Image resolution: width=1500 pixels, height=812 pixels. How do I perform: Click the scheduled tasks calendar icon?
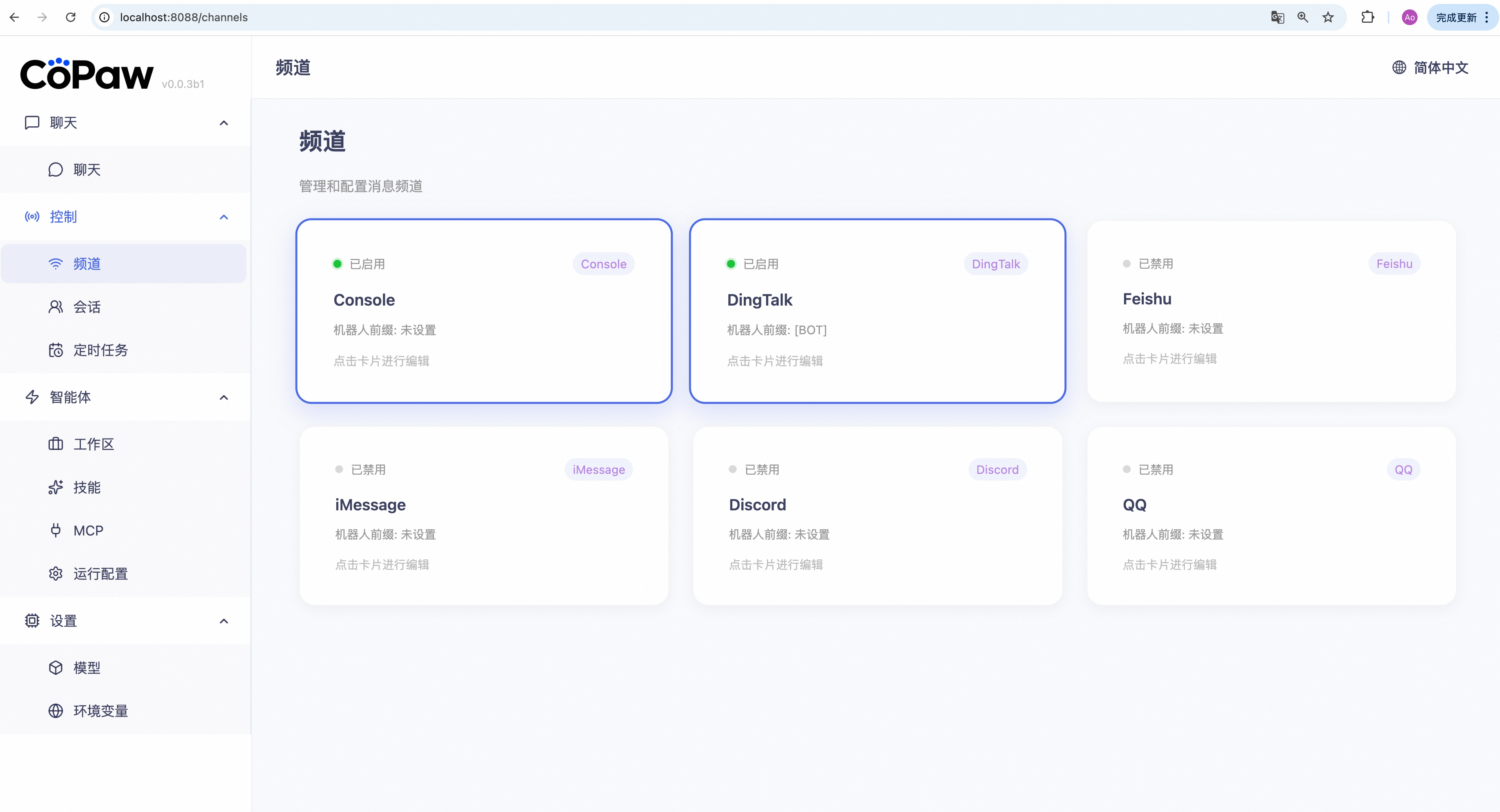55,350
